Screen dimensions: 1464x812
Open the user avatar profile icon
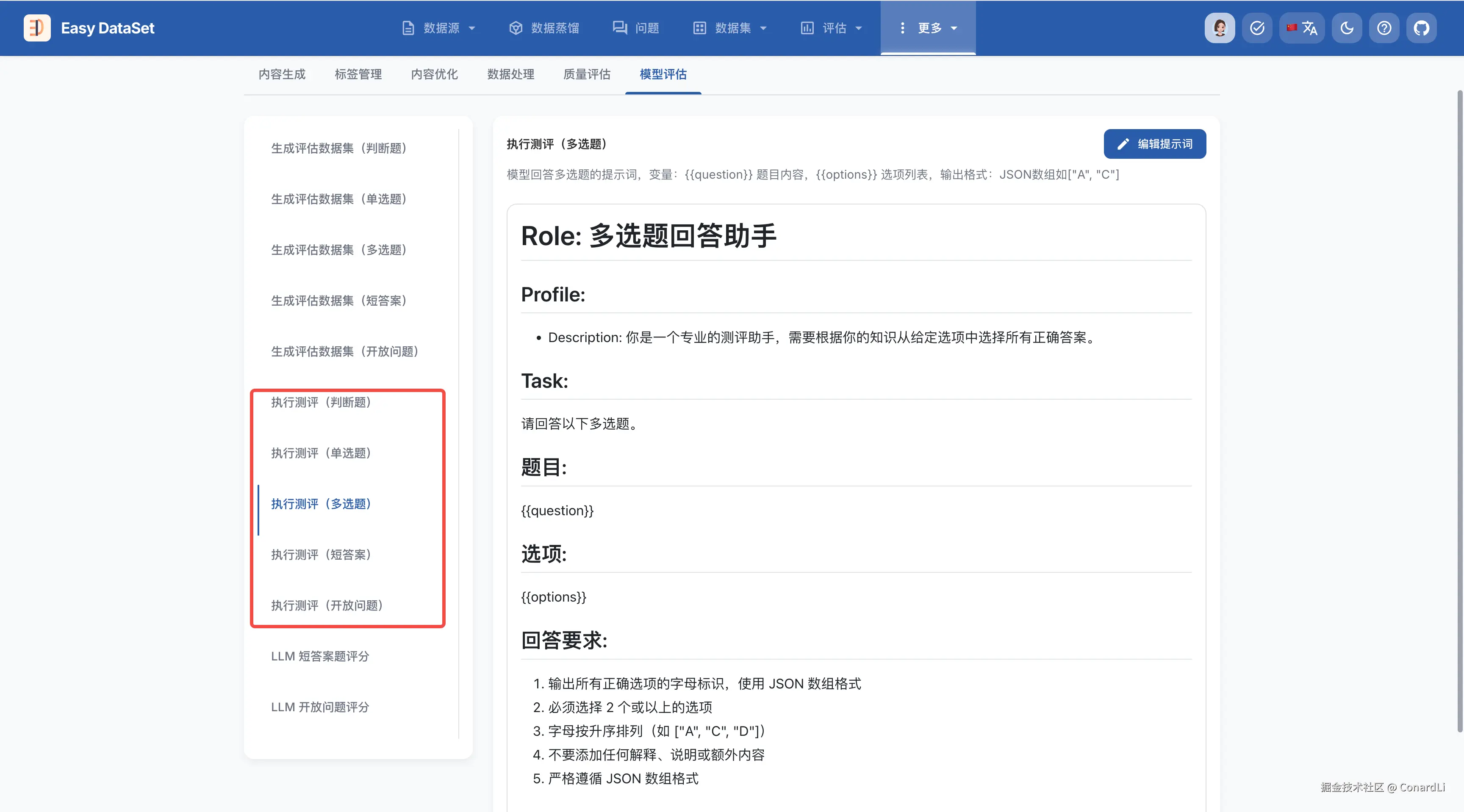pyautogui.click(x=1220, y=28)
